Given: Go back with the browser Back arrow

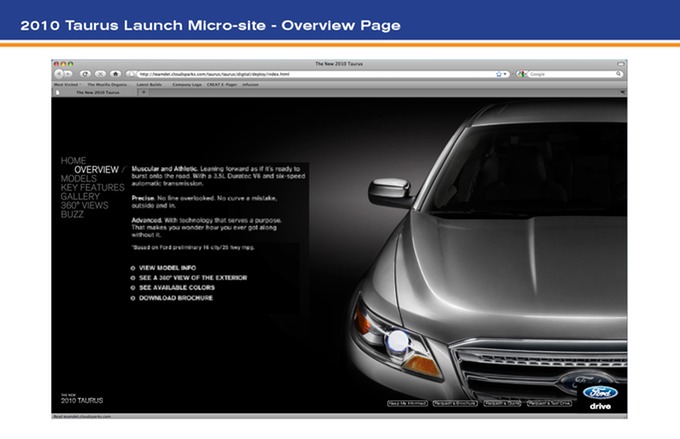Looking at the screenshot, I should [59, 74].
